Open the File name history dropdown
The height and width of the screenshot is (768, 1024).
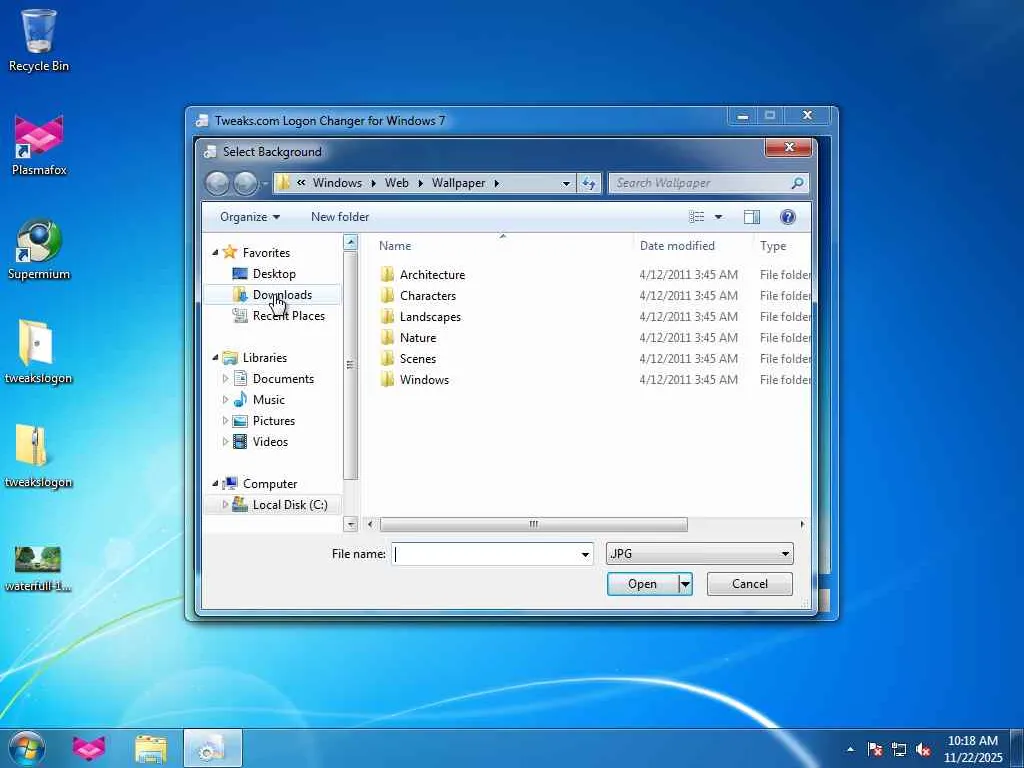pos(585,554)
